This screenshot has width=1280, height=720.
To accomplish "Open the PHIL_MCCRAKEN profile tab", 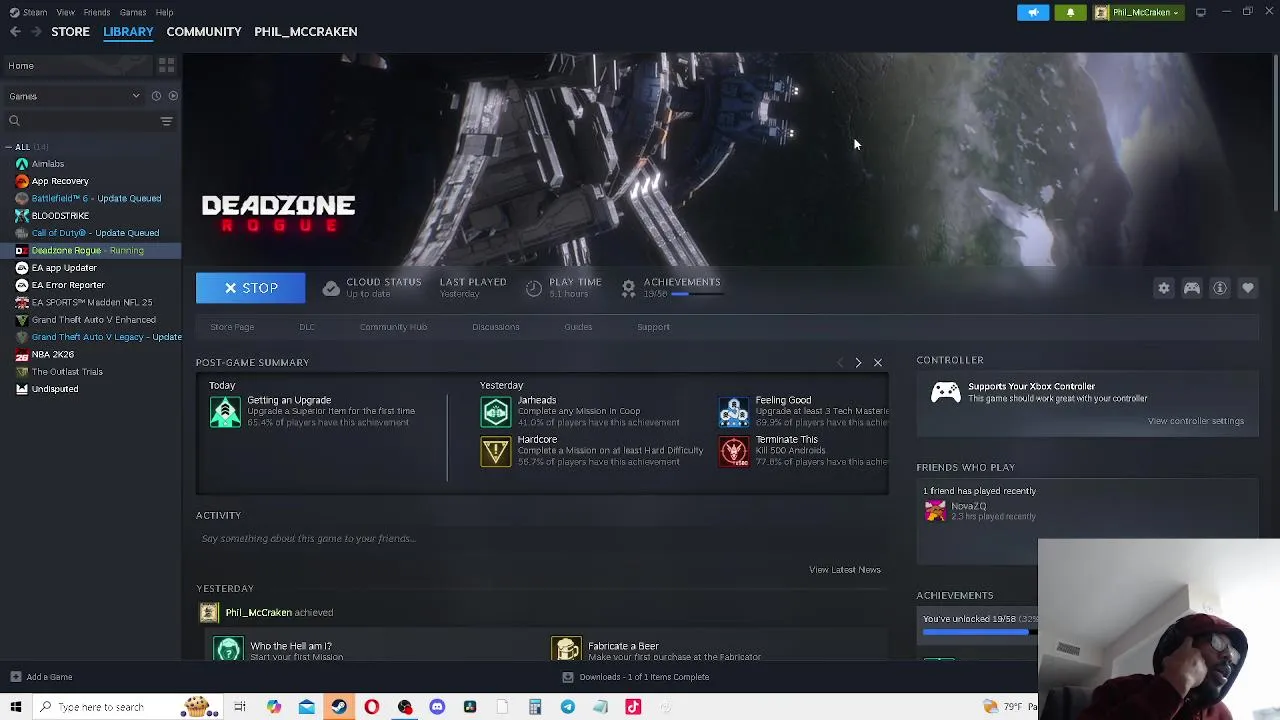I will click(x=305, y=31).
